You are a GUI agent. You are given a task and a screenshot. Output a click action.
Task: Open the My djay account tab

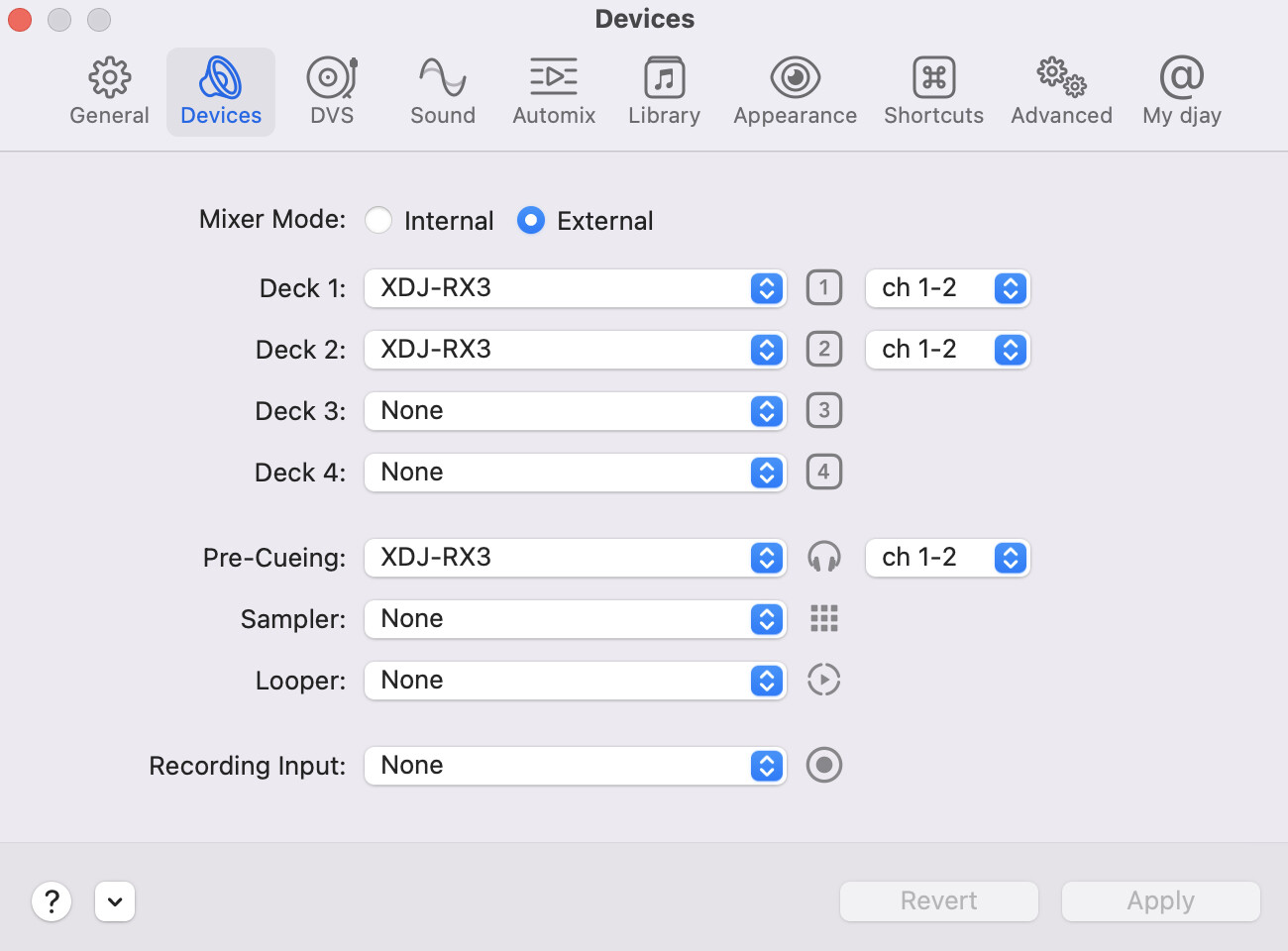point(1181,92)
